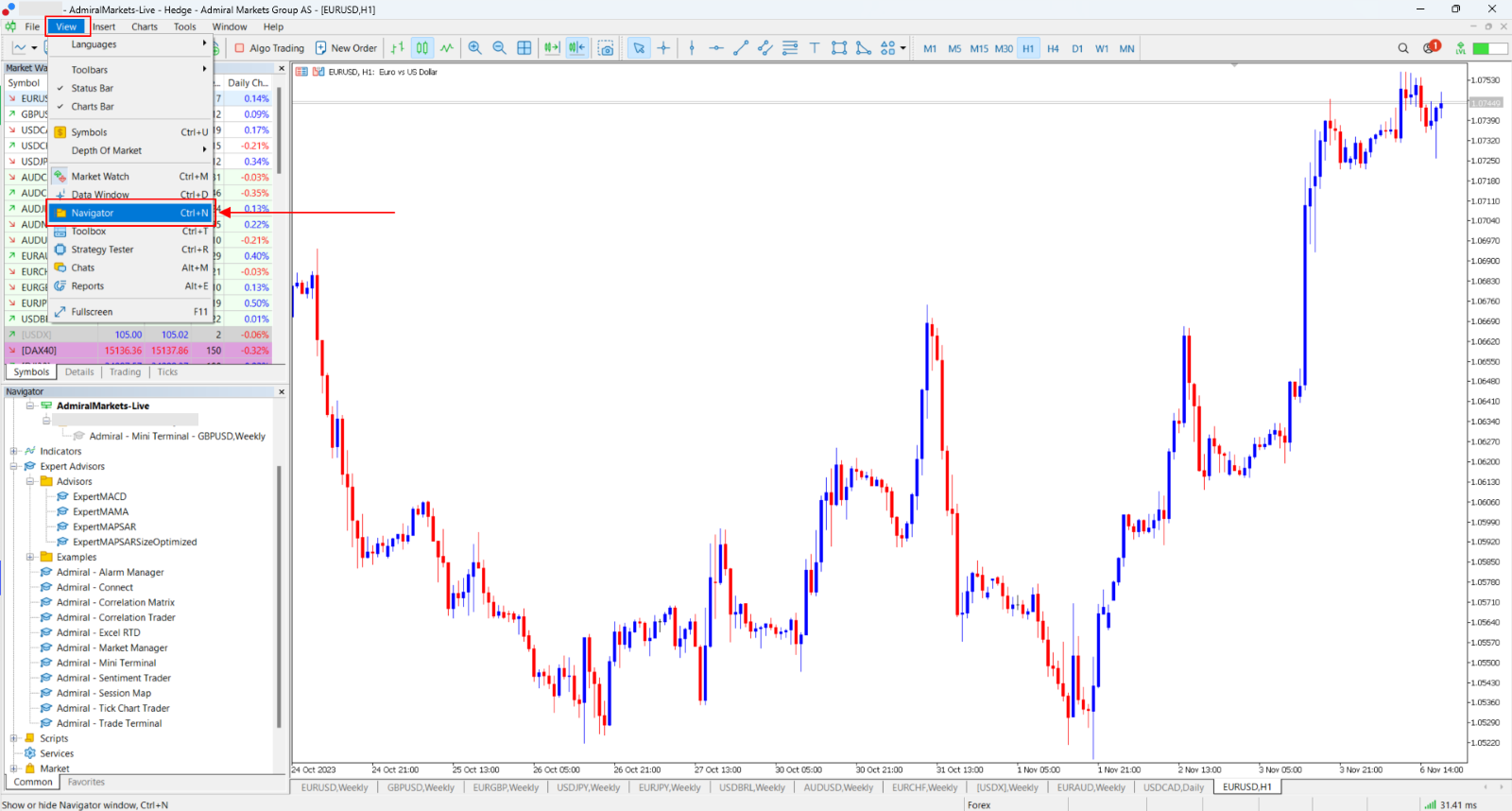The height and width of the screenshot is (811, 1512).
Task: Select the DAX40 row in Market Watch
Action: coord(138,351)
